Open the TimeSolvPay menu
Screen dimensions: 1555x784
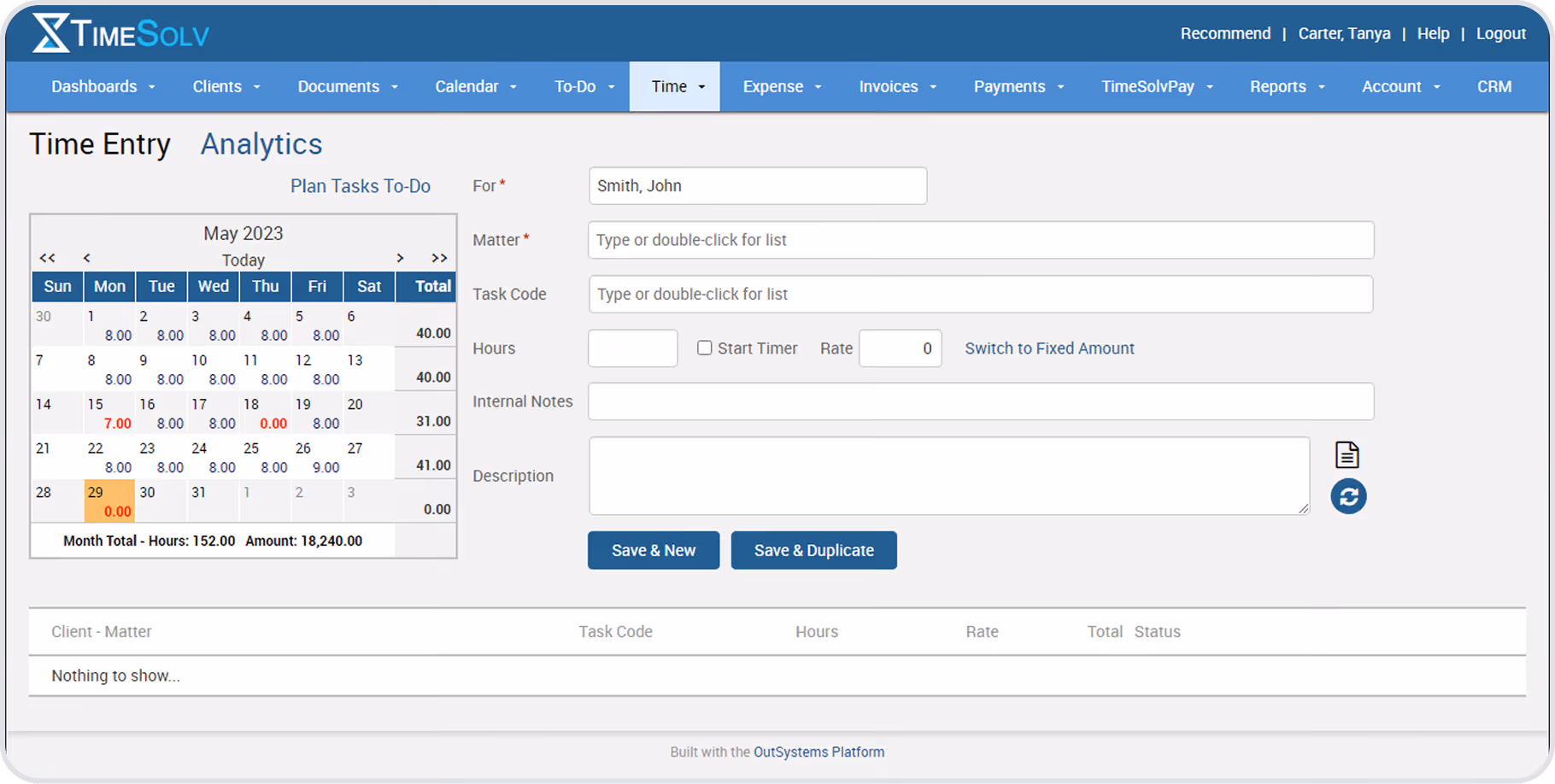[1157, 86]
